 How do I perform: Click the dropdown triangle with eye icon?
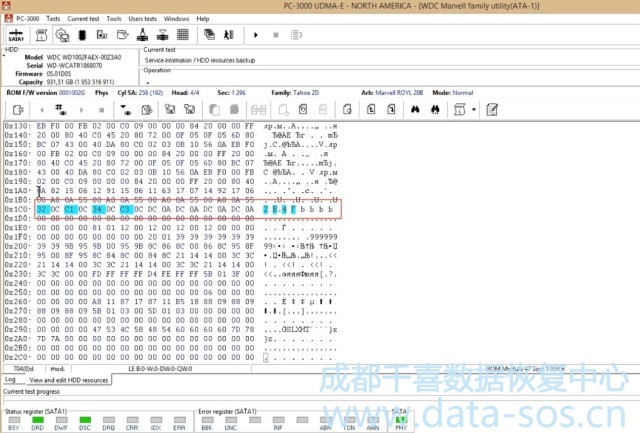pos(126,109)
